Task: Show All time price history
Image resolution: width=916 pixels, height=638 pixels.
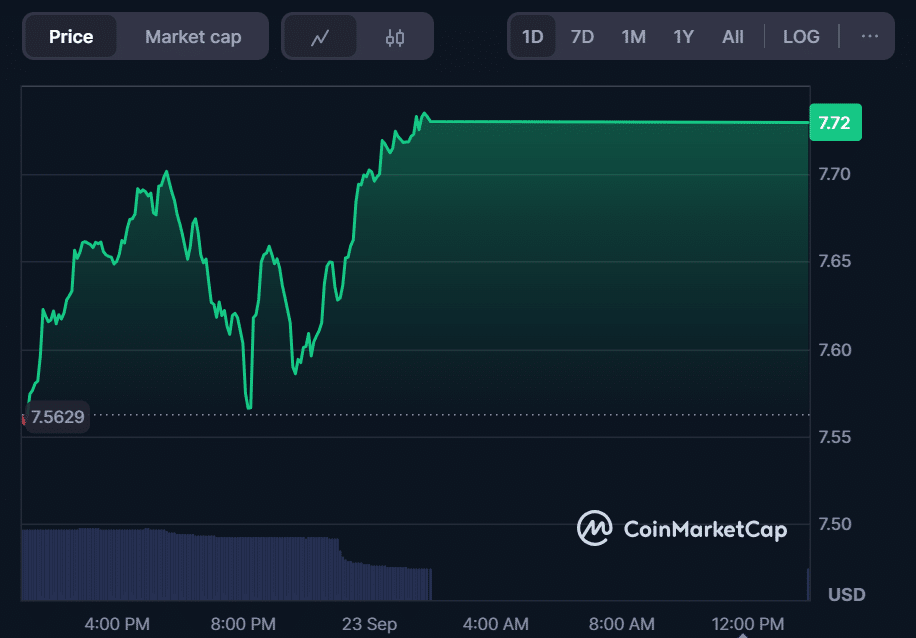Action: [733, 37]
